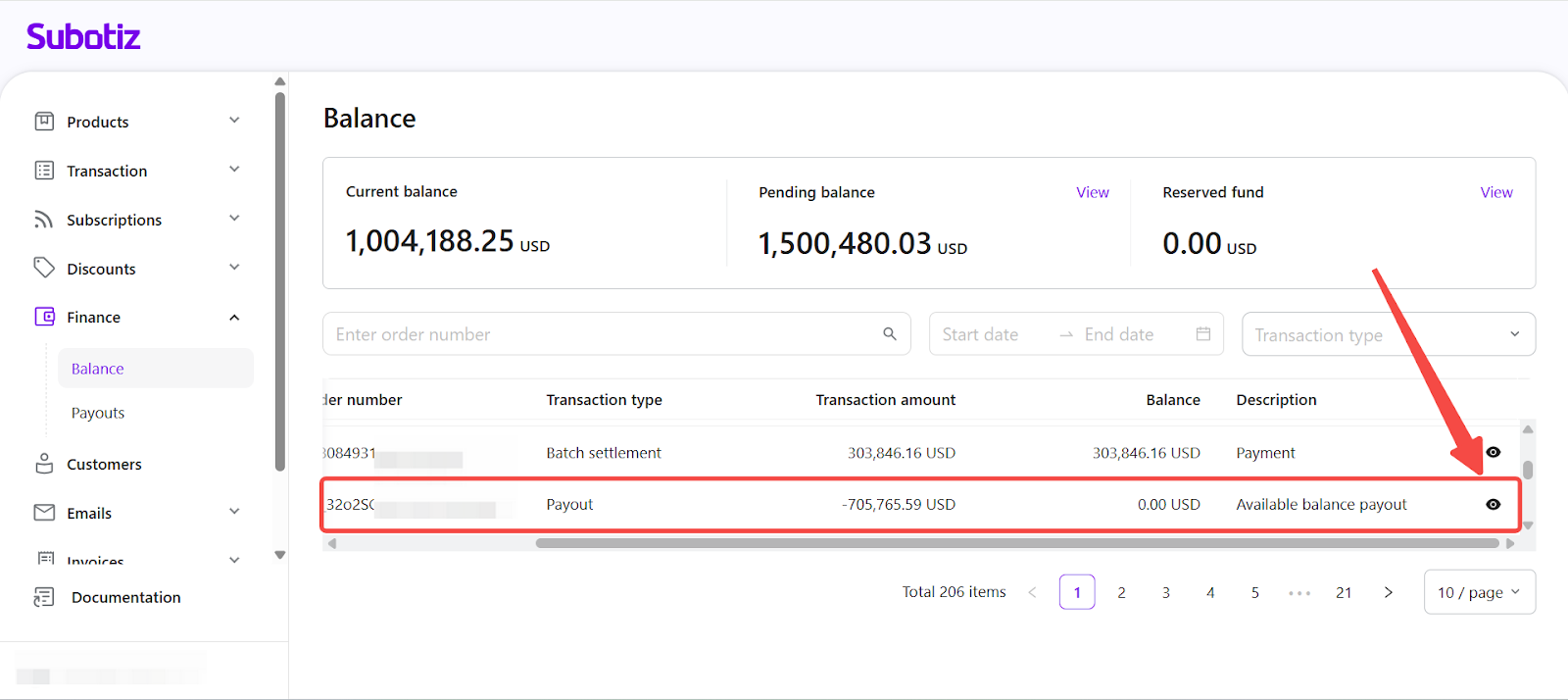Screen dimensions: 1568x700
Task: Open the 10 / page size dropdown
Action: (1479, 592)
